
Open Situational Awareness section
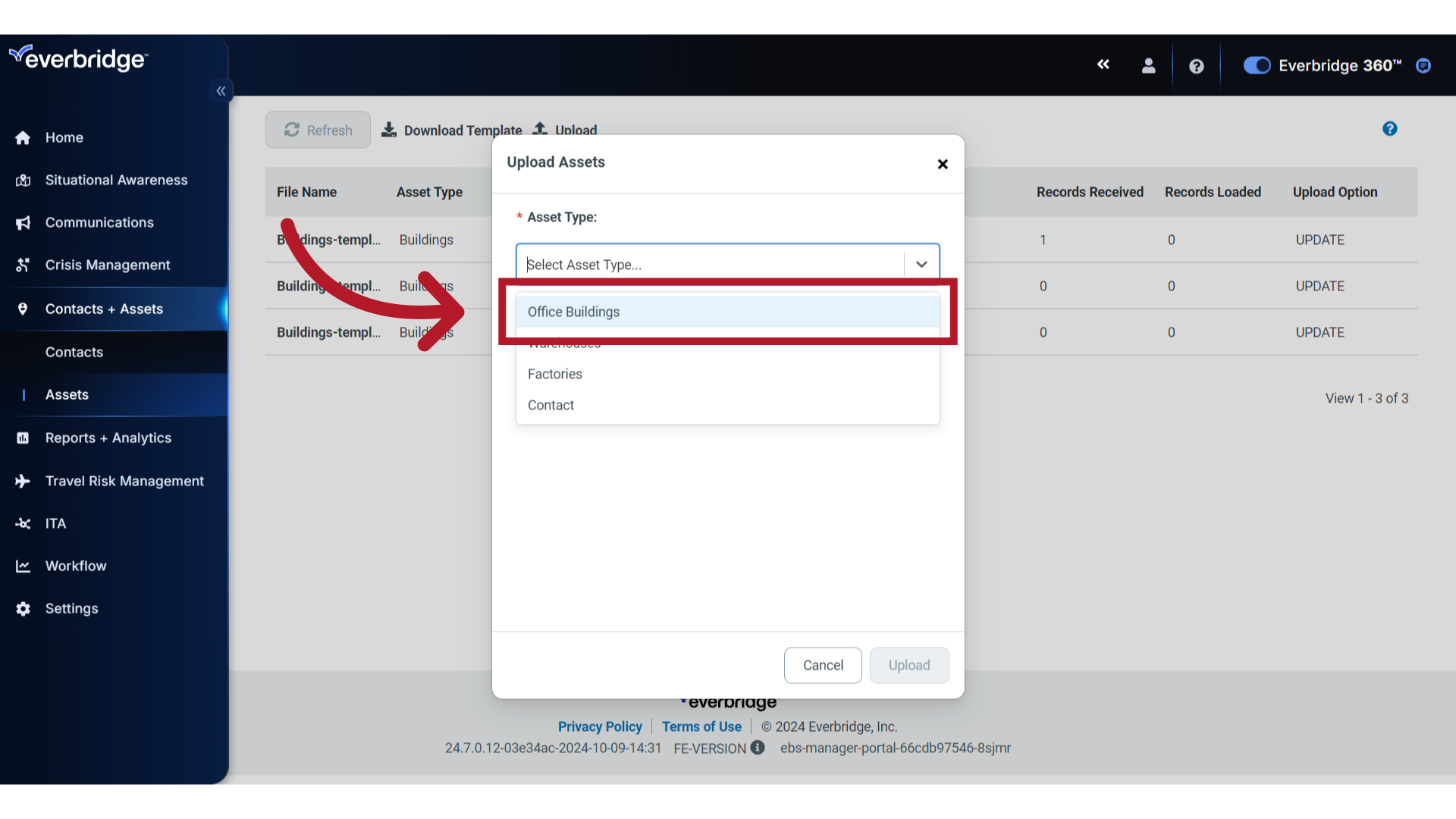pyautogui.click(x=116, y=179)
